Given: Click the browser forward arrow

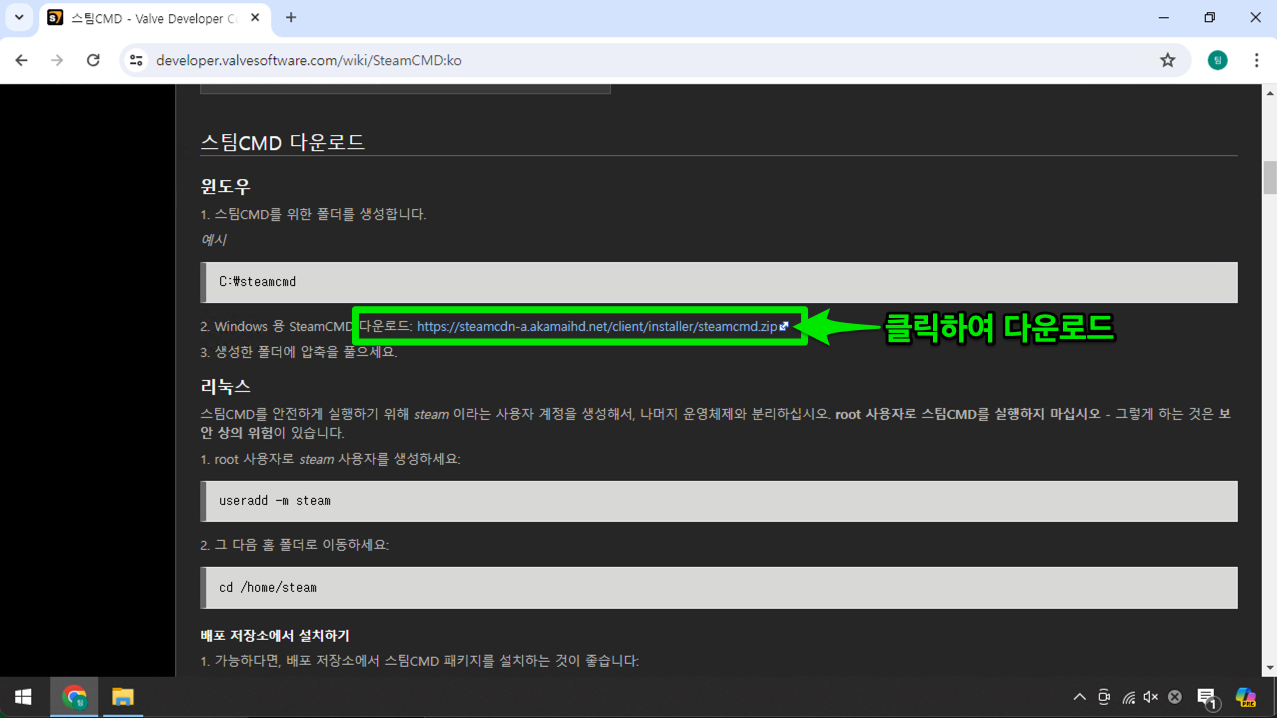Looking at the screenshot, I should pos(57,60).
